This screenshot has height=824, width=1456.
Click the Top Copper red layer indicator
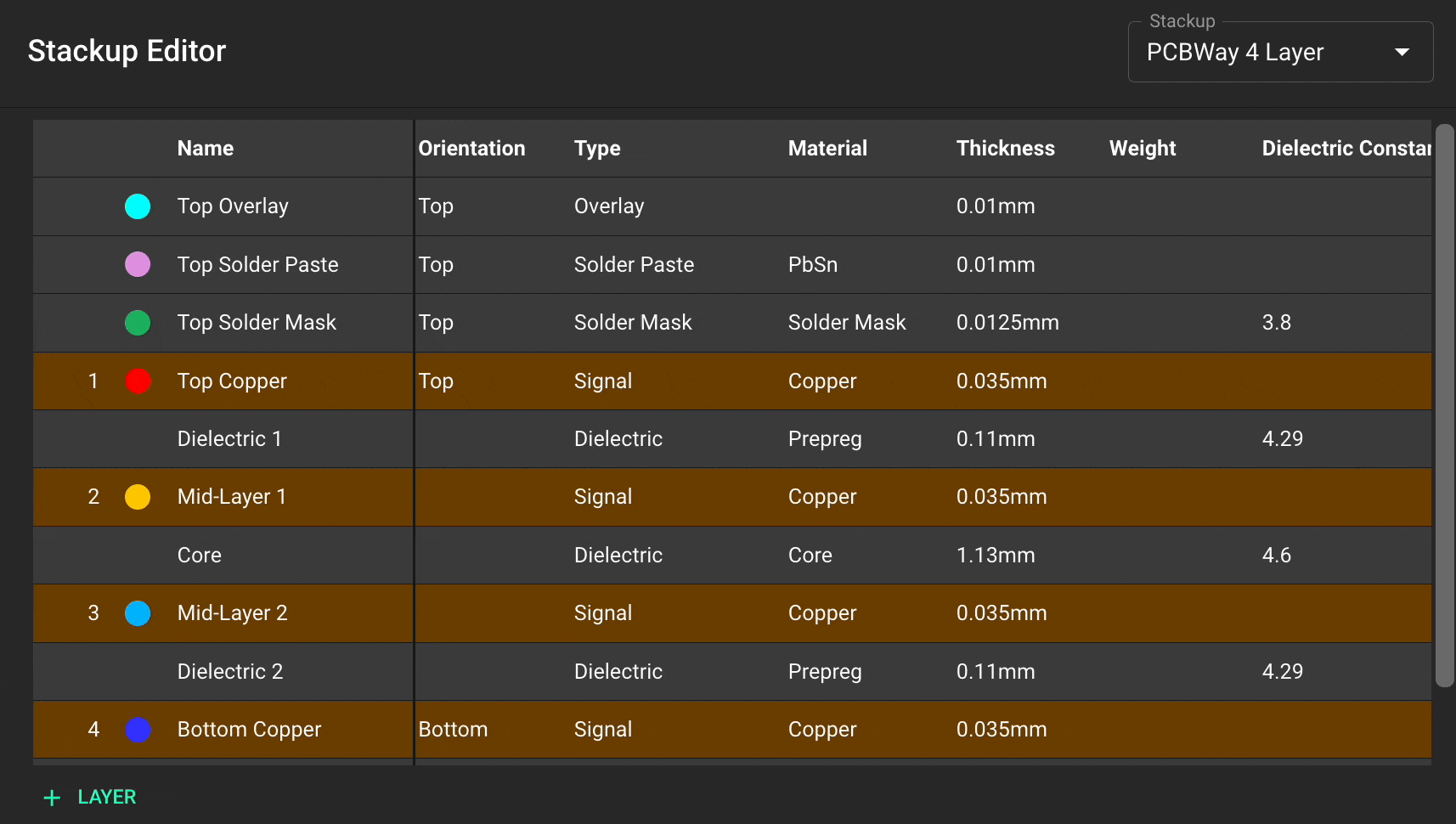[x=138, y=381]
